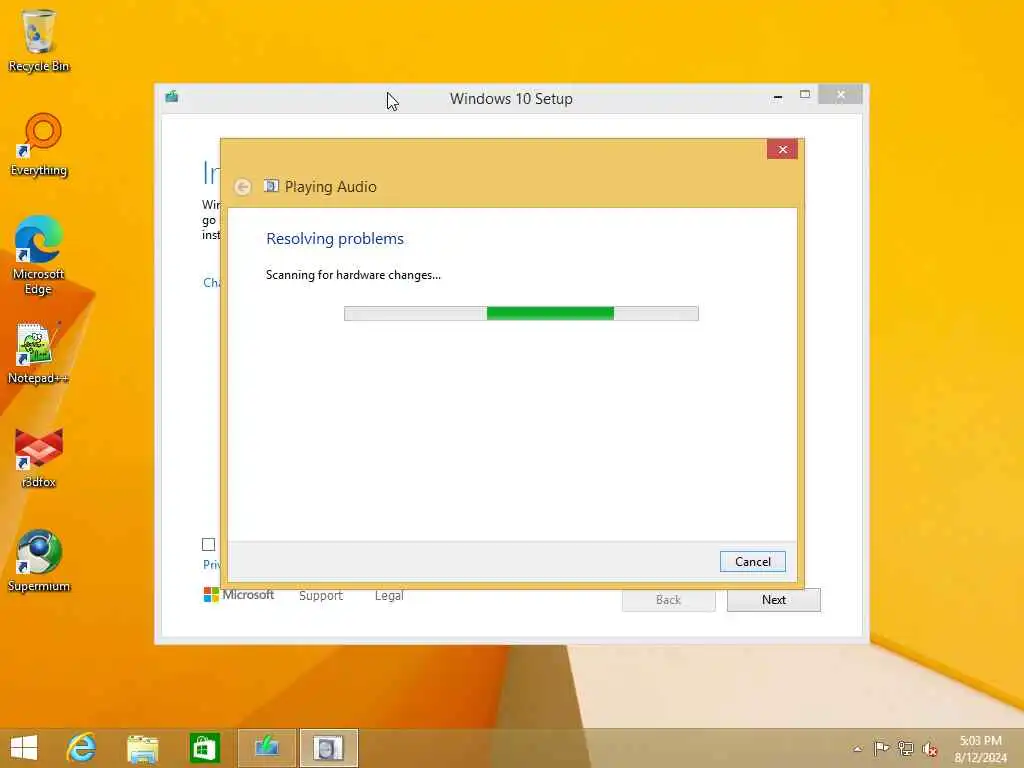Image resolution: width=1024 pixels, height=768 pixels.
Task: Close the Playing Audio troubleshooter window
Action: tap(782, 150)
